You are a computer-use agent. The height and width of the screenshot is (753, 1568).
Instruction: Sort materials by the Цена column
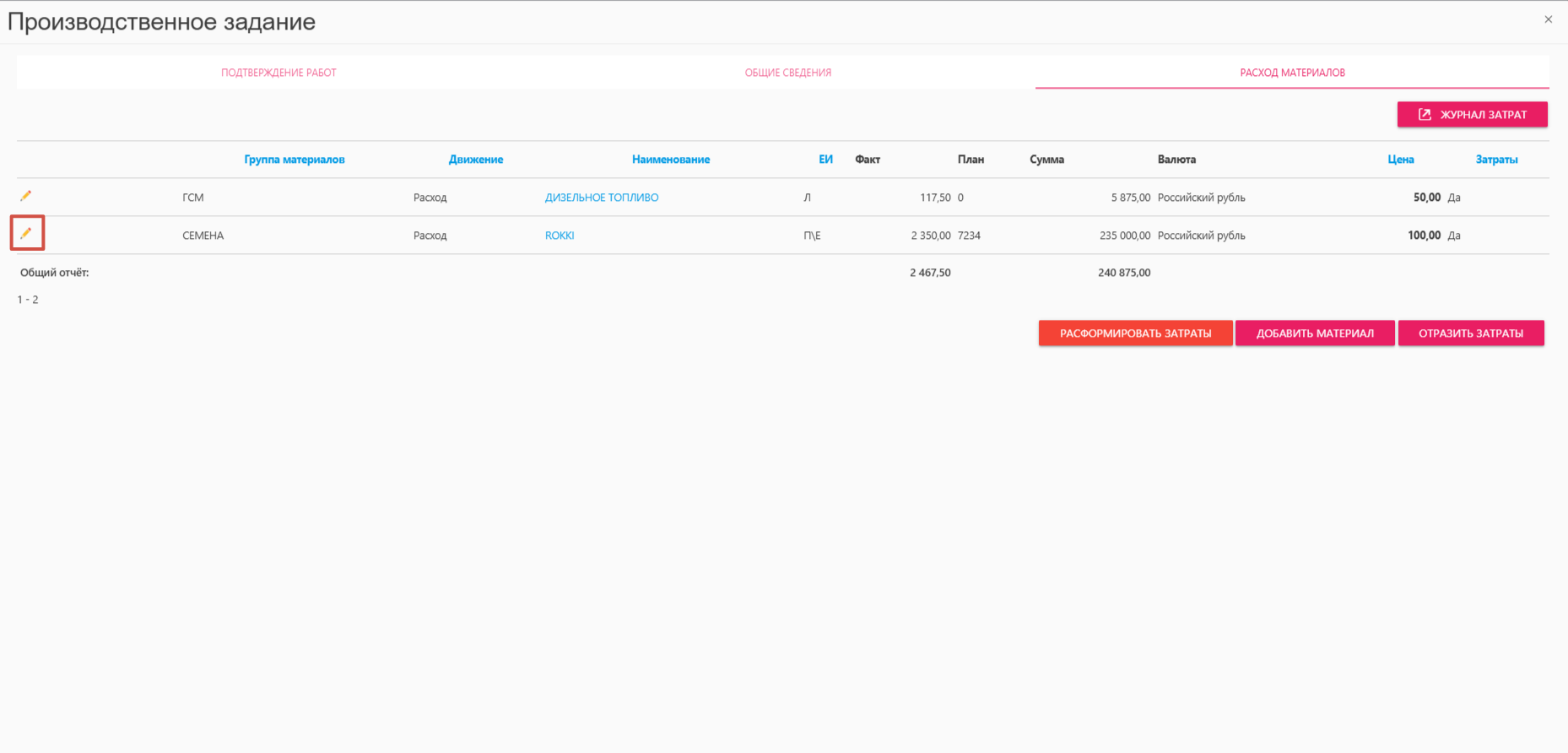[1400, 160]
